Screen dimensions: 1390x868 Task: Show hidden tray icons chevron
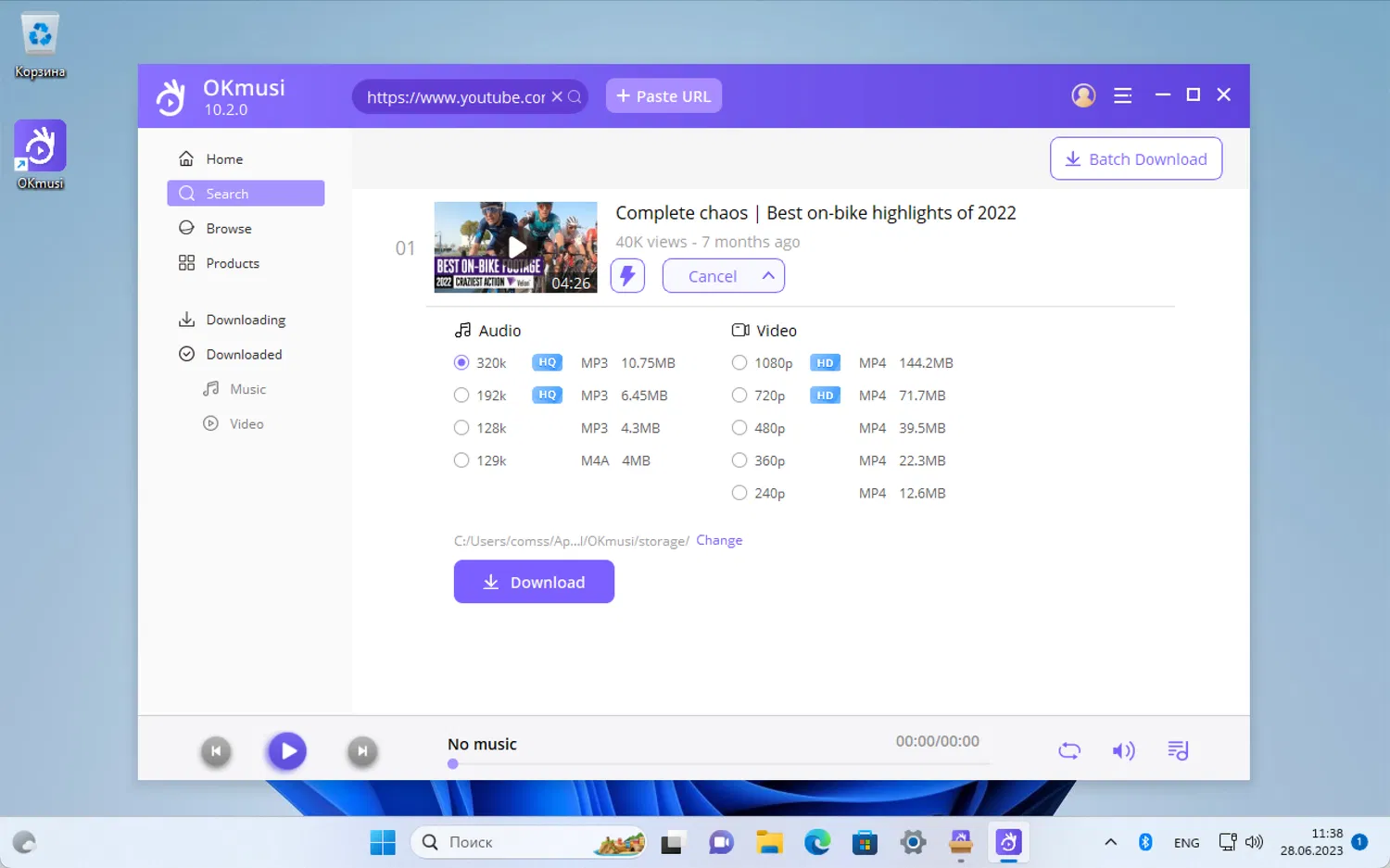coord(1110,842)
